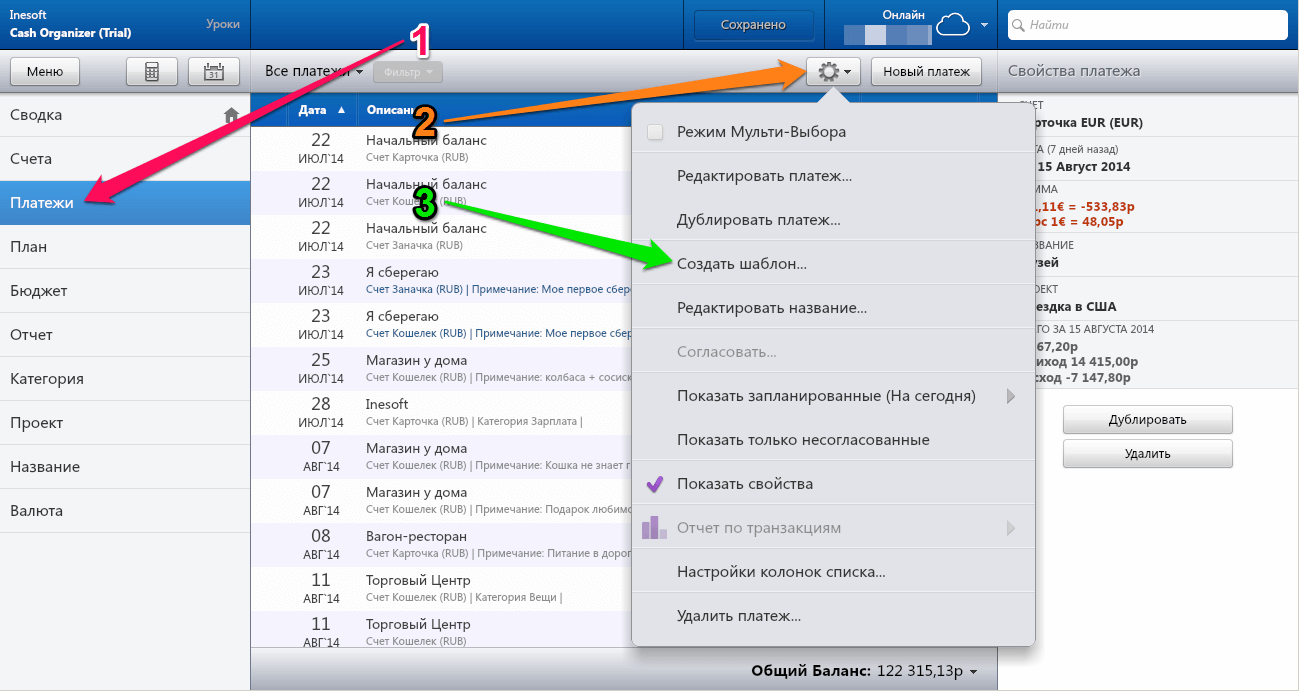
Task: Open the Название section
Action: 125,467
